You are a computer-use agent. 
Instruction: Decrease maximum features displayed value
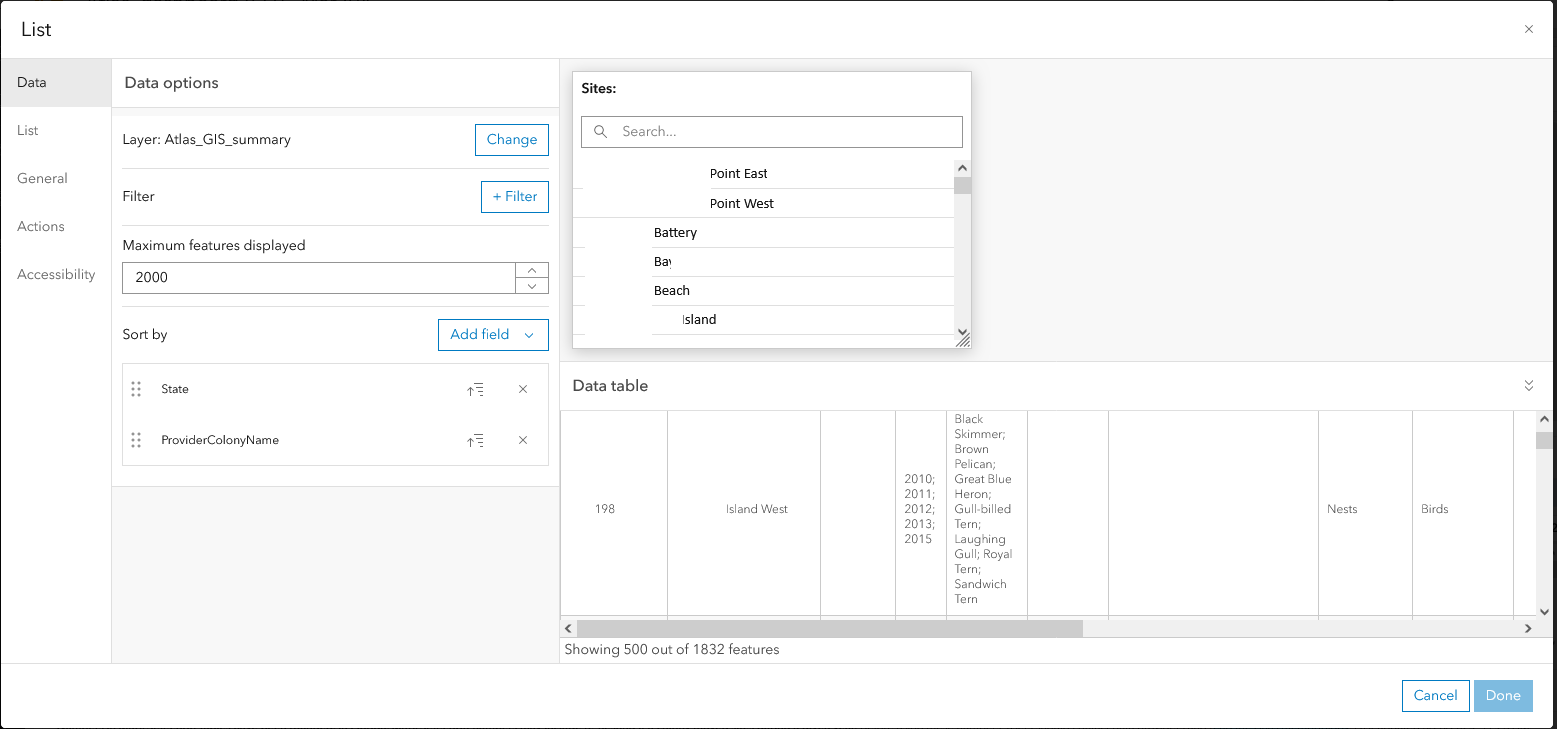tap(532, 286)
